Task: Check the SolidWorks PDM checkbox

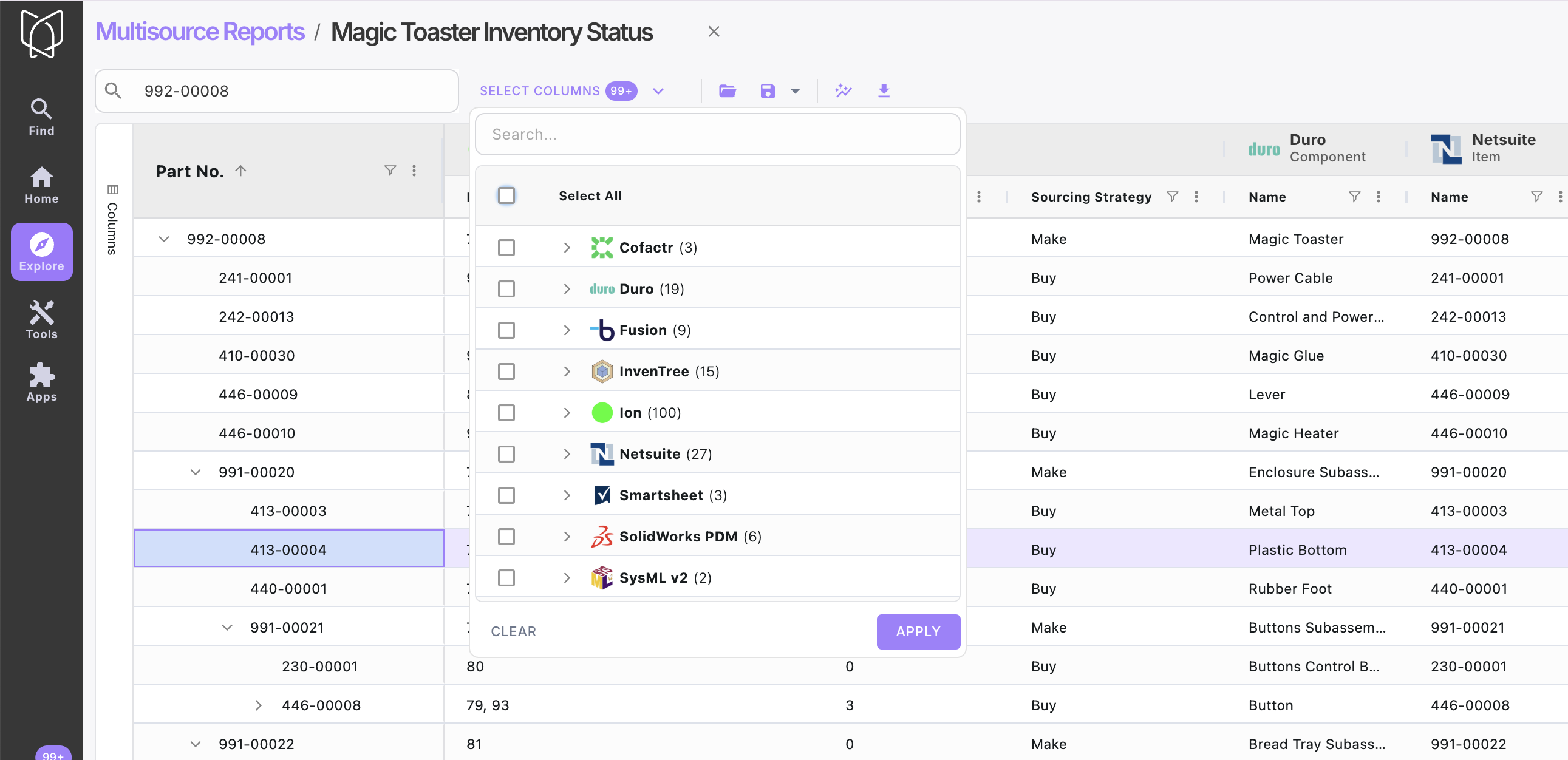Action: pos(506,537)
